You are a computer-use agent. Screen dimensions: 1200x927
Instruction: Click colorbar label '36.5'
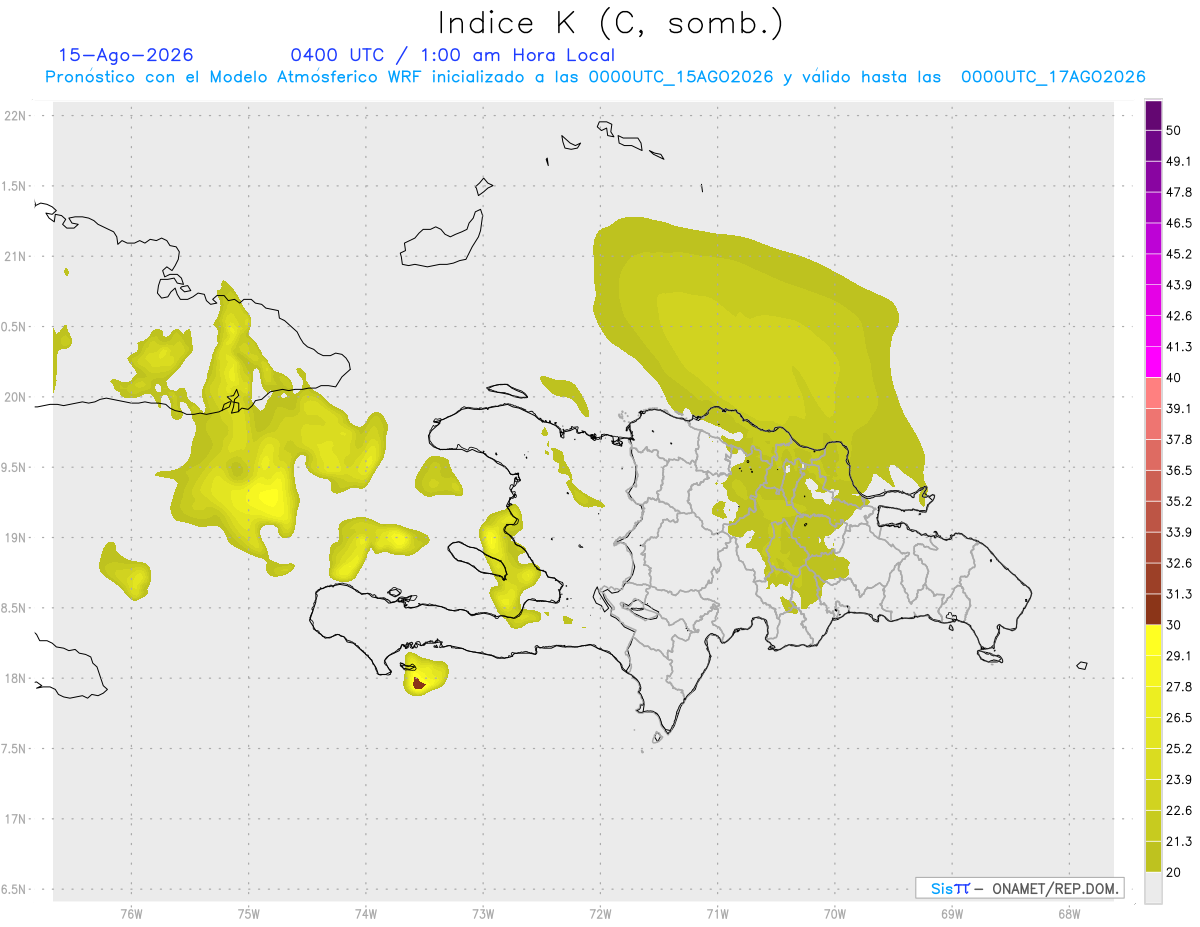pos(1179,470)
